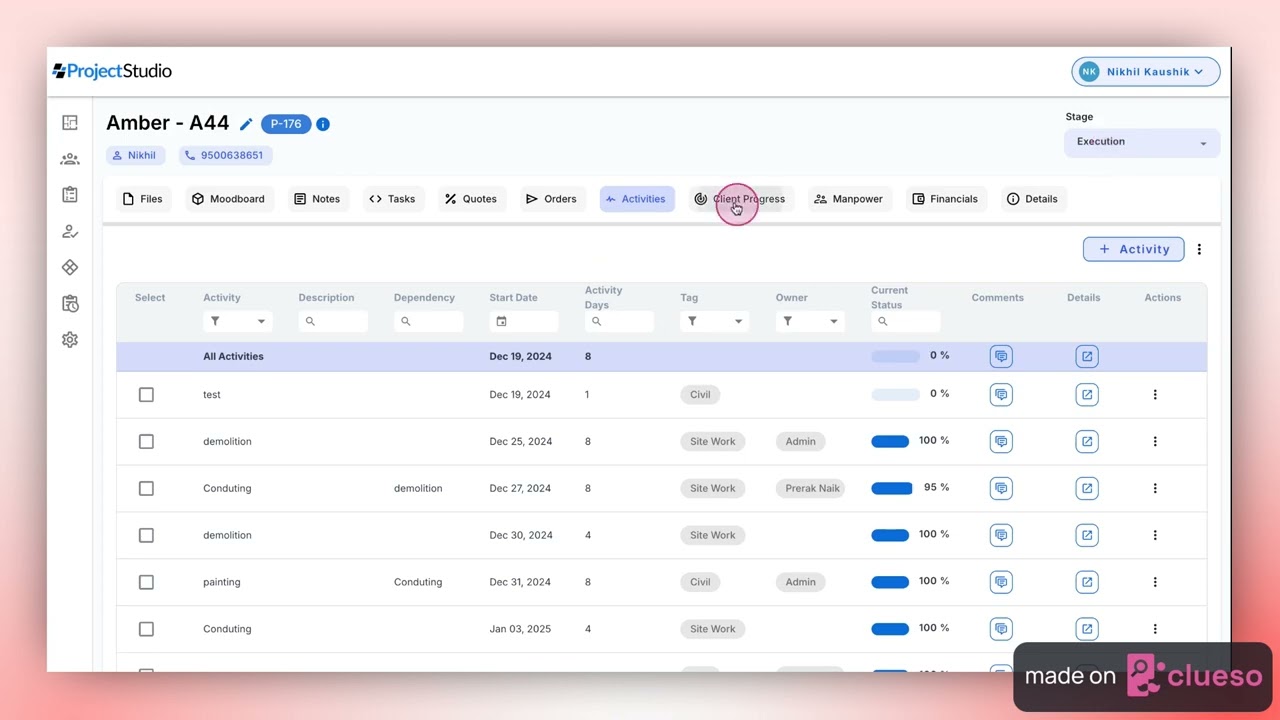The height and width of the screenshot is (720, 1280).
Task: Click the Current Status search field
Action: pos(906,321)
